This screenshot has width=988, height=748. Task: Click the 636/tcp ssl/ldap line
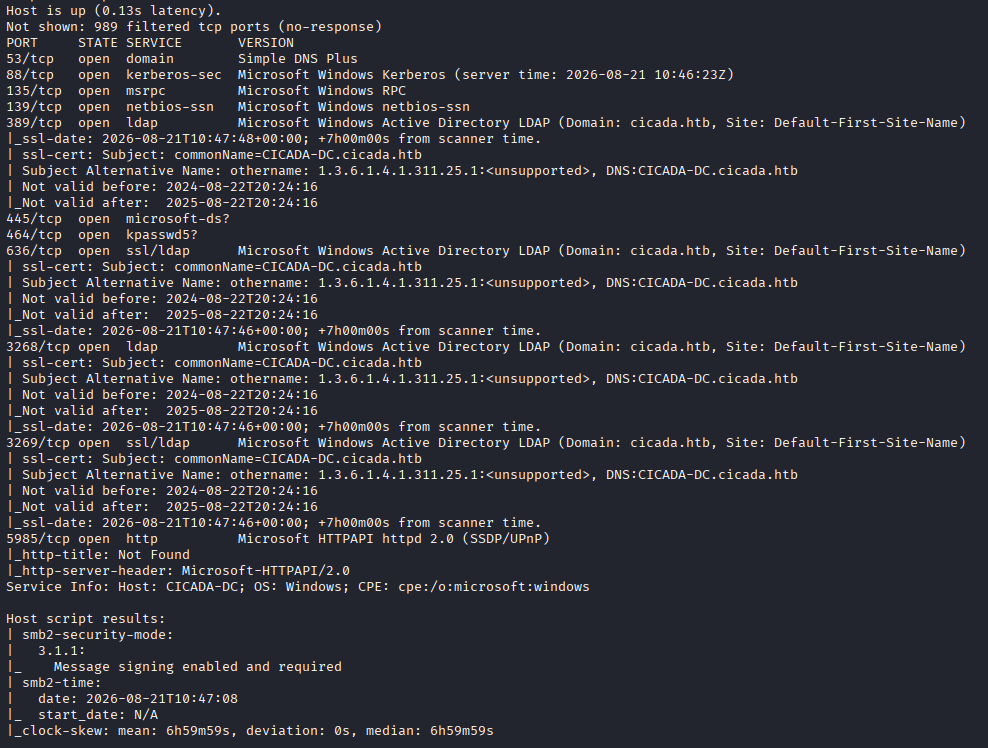[486, 251]
